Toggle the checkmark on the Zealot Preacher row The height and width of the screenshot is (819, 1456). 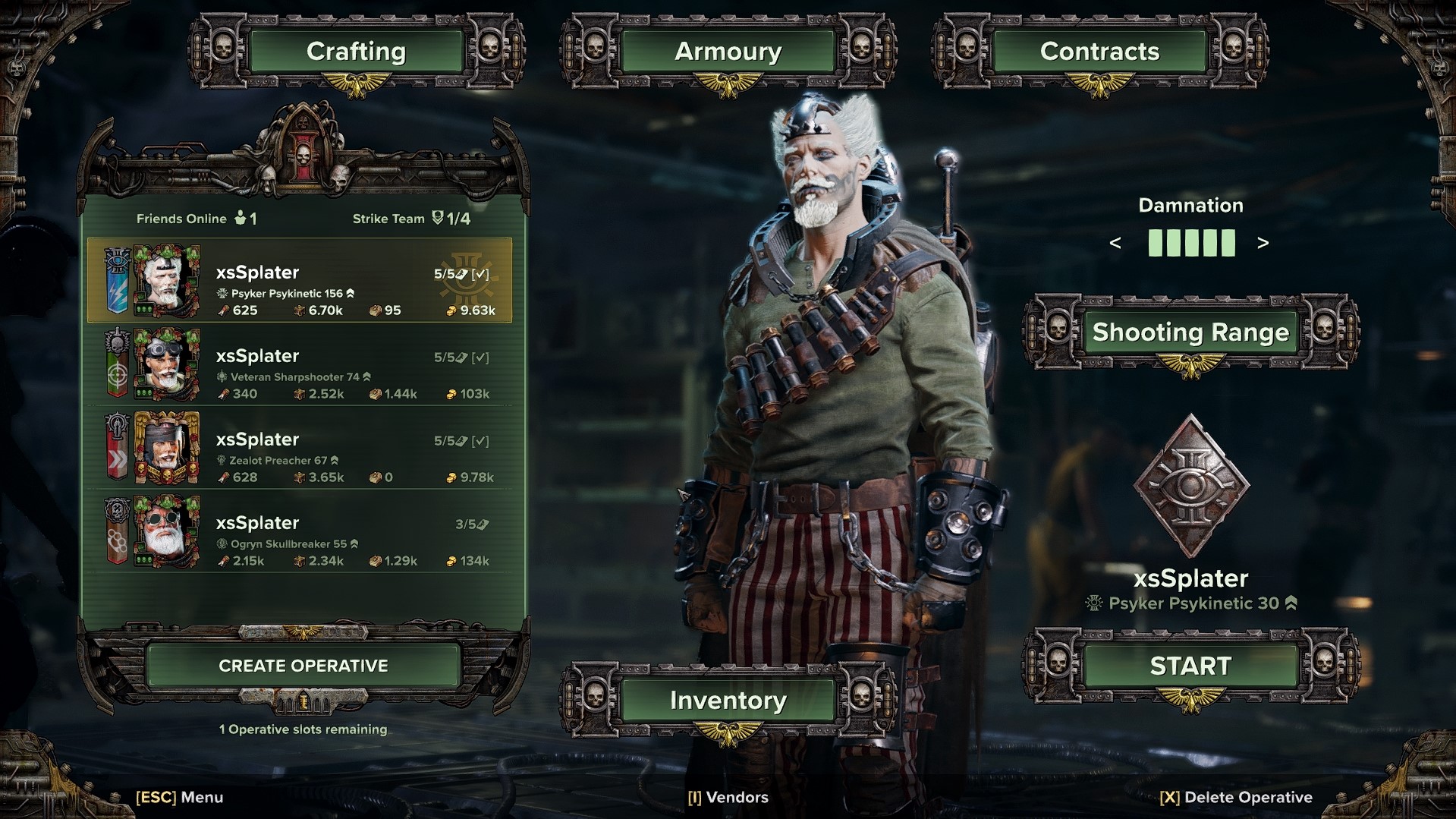480,441
